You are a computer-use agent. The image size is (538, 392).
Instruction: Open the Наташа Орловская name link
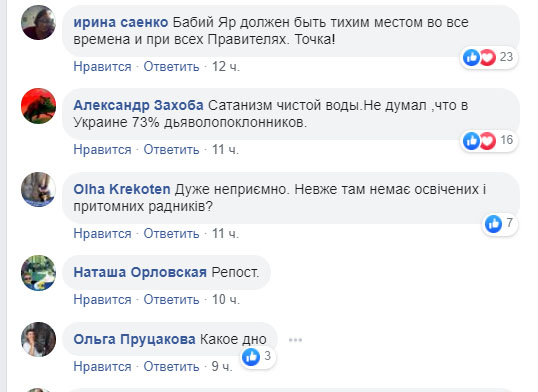(x=140, y=272)
